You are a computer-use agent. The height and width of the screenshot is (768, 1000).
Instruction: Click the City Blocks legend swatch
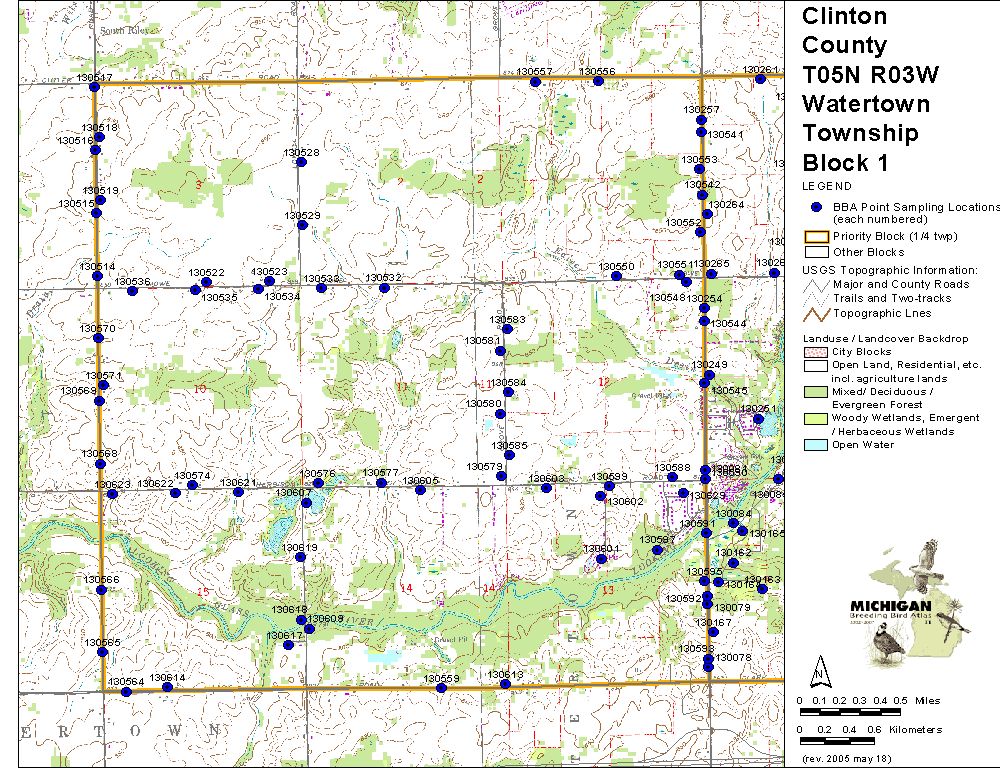point(816,352)
